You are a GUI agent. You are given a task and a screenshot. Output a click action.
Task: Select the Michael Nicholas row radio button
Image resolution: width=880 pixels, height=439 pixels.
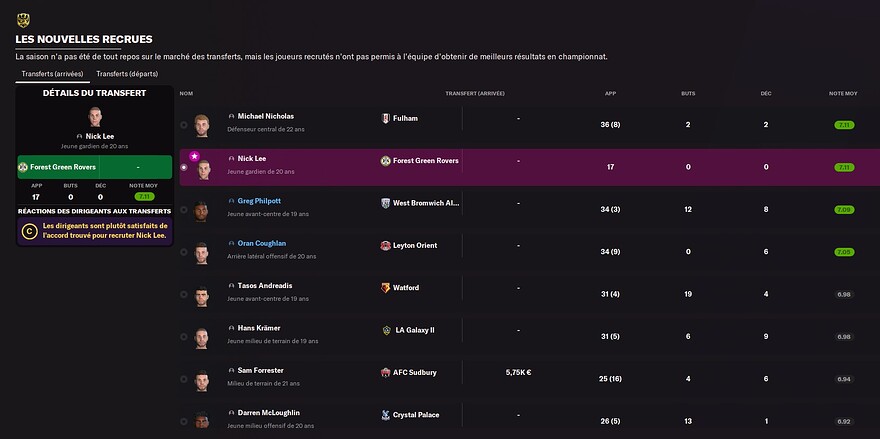pyautogui.click(x=184, y=125)
